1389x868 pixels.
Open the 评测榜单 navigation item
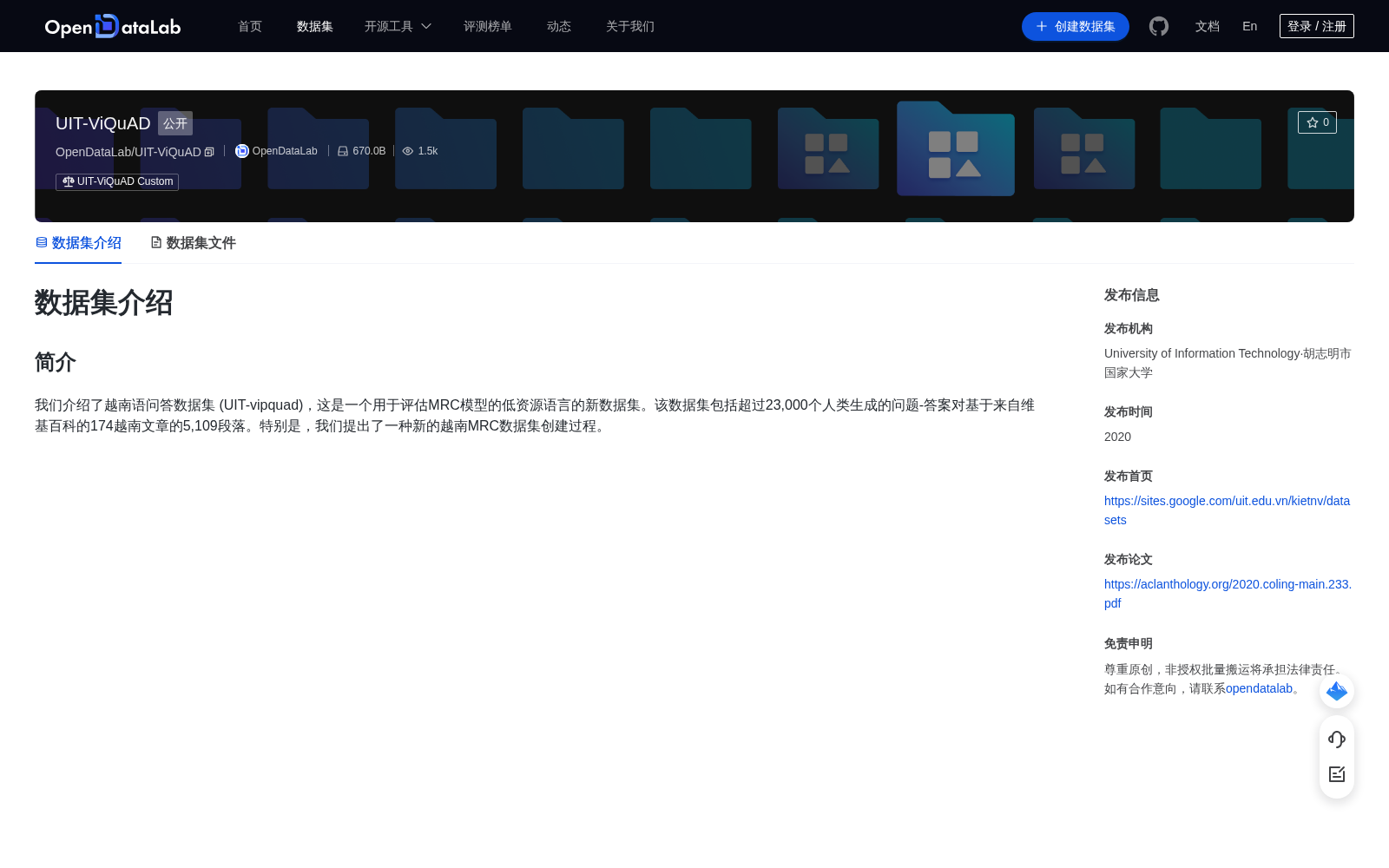click(x=488, y=26)
